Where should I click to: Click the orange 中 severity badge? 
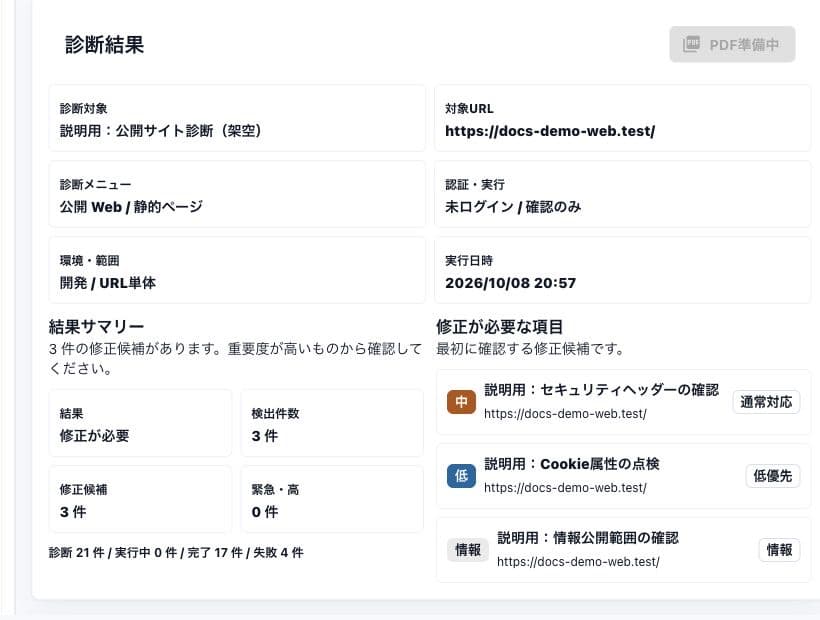[x=461, y=401]
